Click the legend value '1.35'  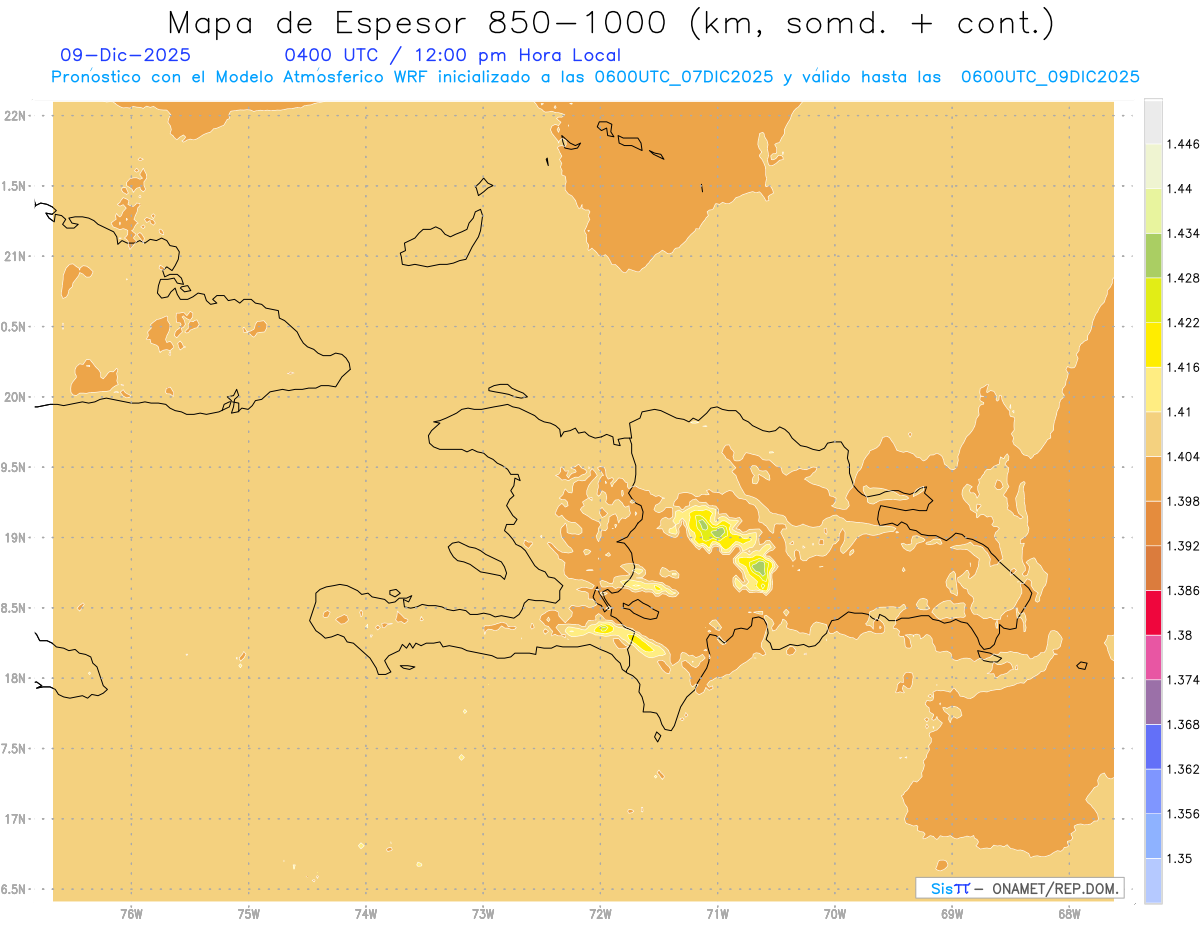coord(1180,858)
